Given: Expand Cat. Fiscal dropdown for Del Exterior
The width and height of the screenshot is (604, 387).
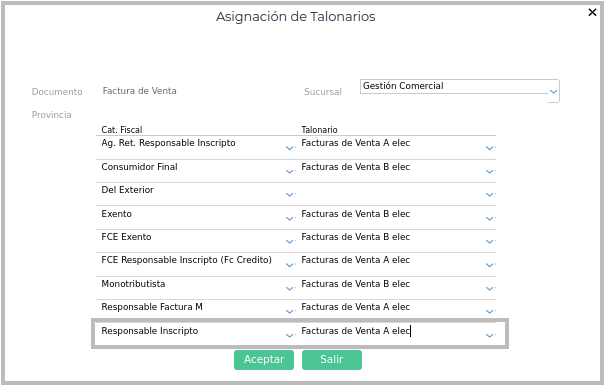Looking at the screenshot, I should [x=290, y=194].
